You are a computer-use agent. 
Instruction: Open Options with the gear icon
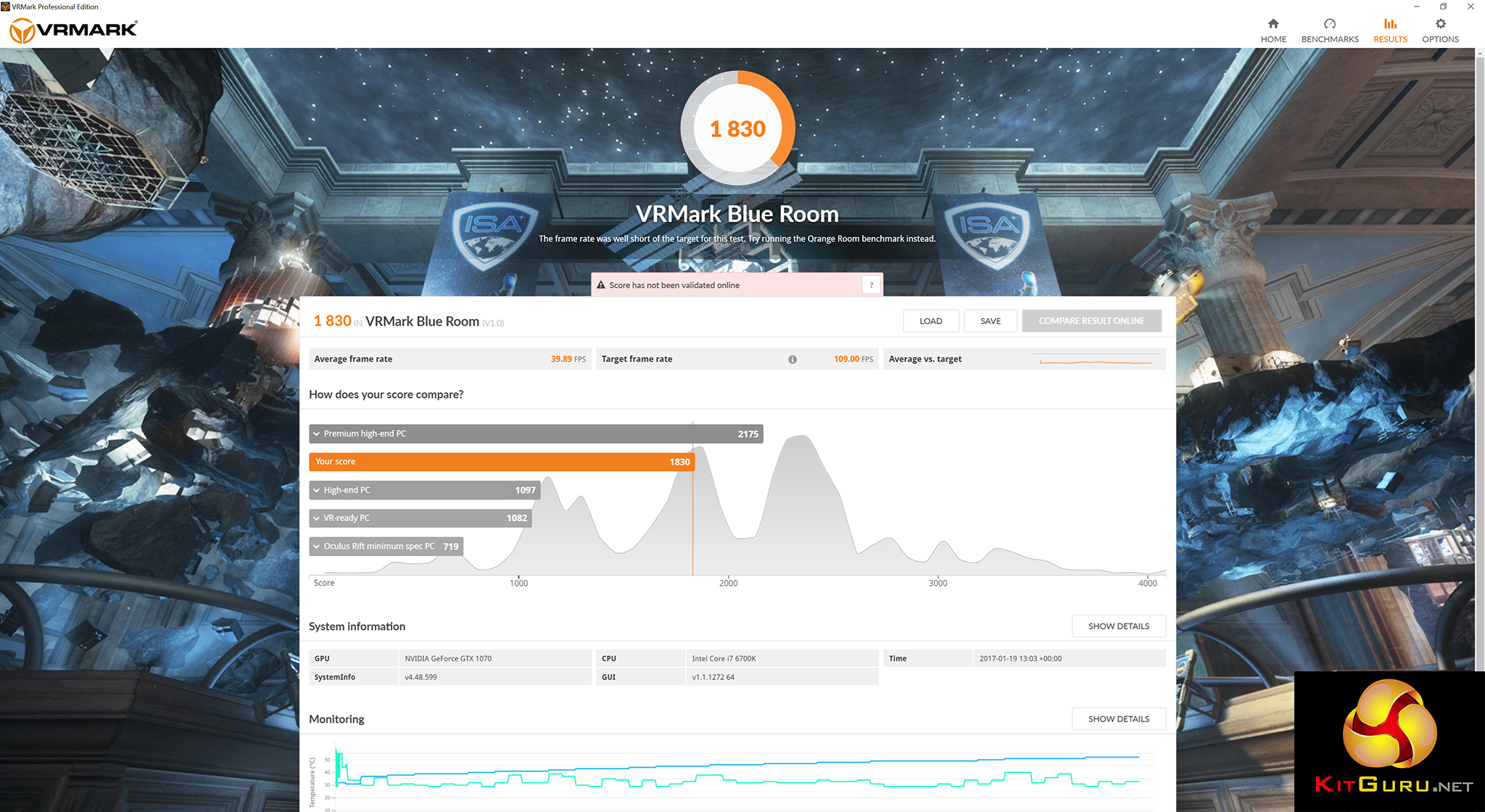click(x=1440, y=24)
